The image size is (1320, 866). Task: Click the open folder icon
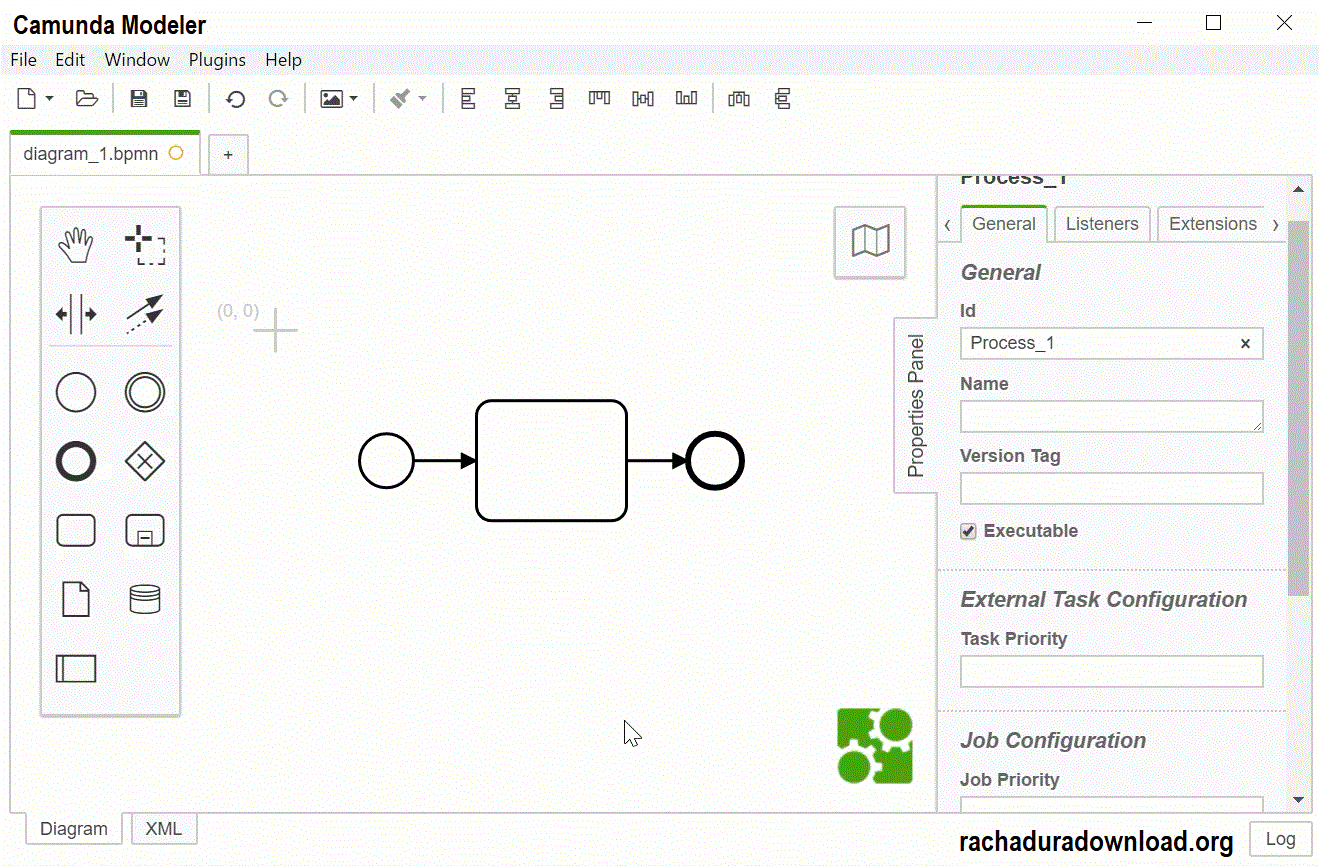click(87, 98)
